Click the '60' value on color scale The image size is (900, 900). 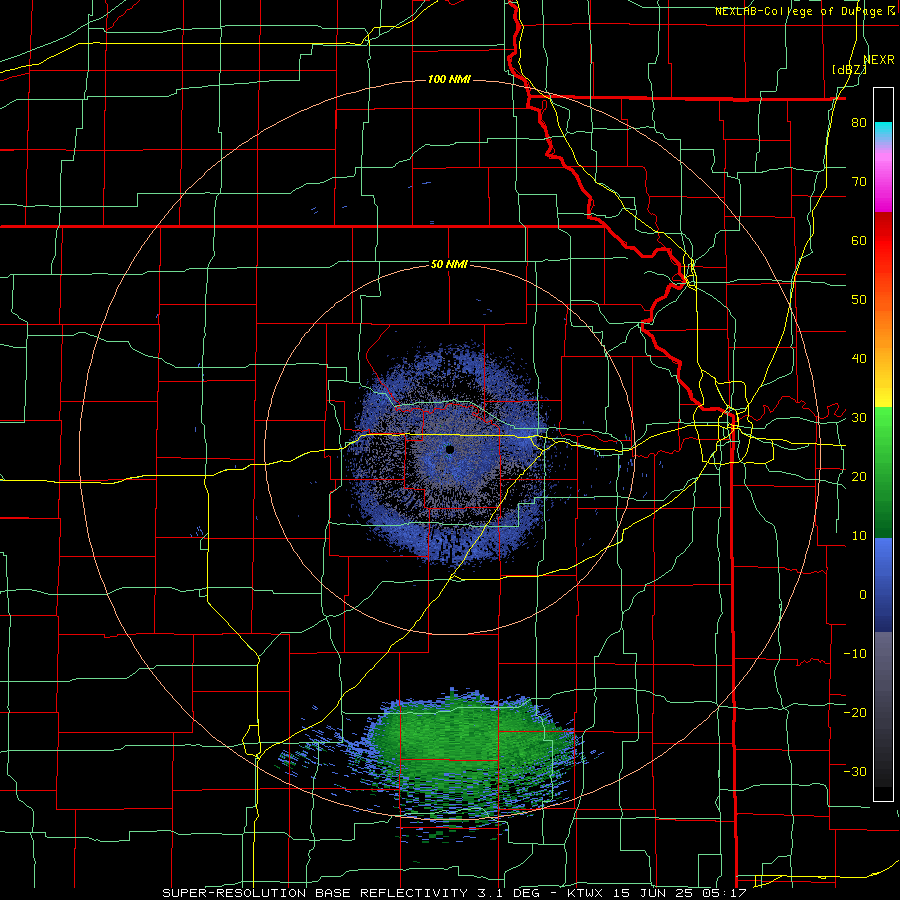point(859,240)
